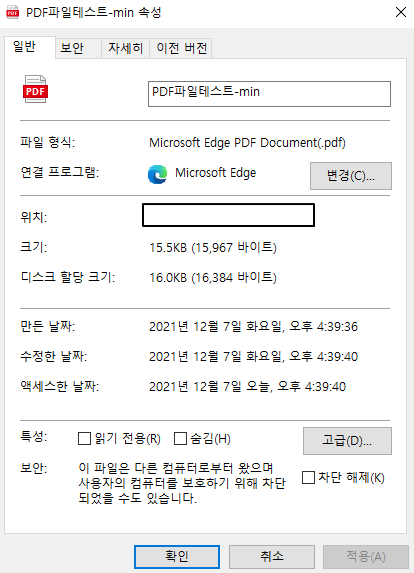Image resolution: width=414 pixels, height=573 pixels.
Task: Click the Microsoft Edge program name text
Action: coord(216,173)
